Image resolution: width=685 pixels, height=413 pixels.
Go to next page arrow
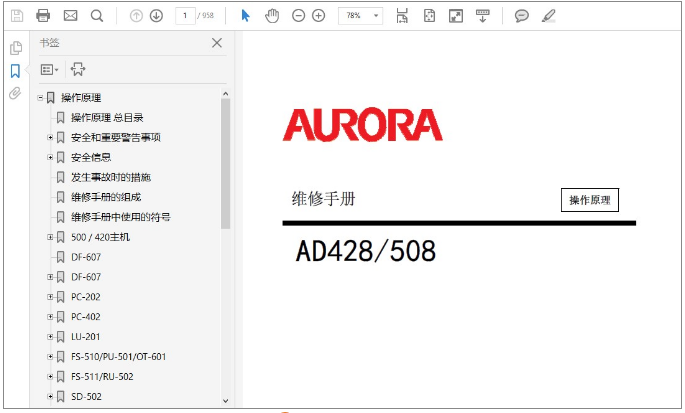(x=156, y=16)
